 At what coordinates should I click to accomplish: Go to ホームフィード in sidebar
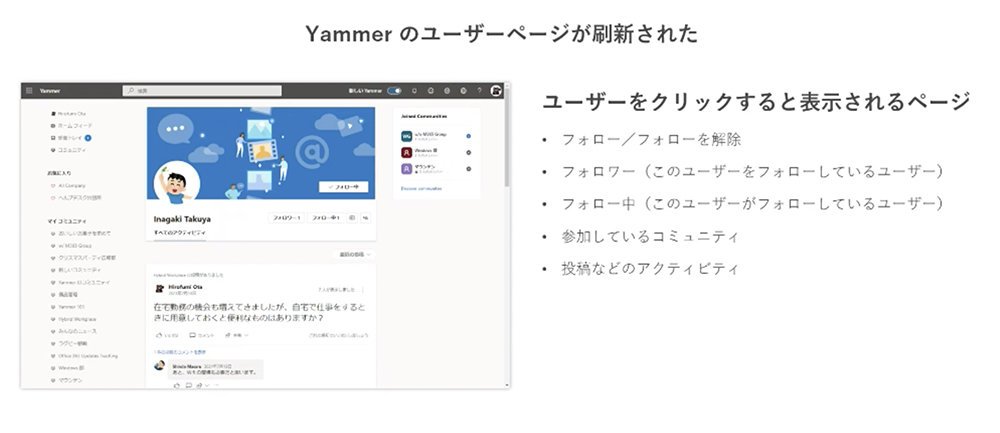click(x=70, y=126)
